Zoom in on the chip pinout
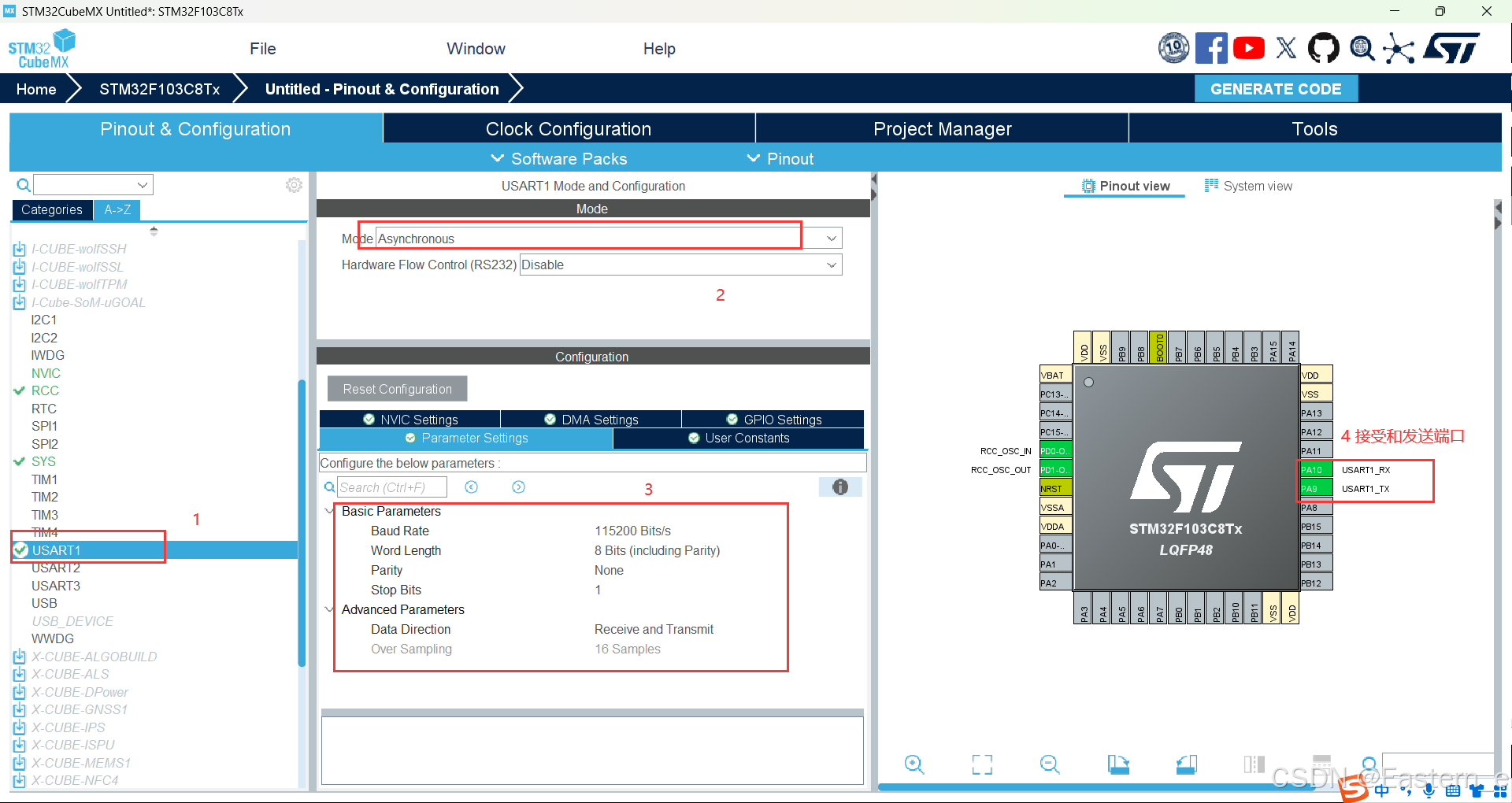Viewport: 1512px width, 803px height. click(914, 764)
